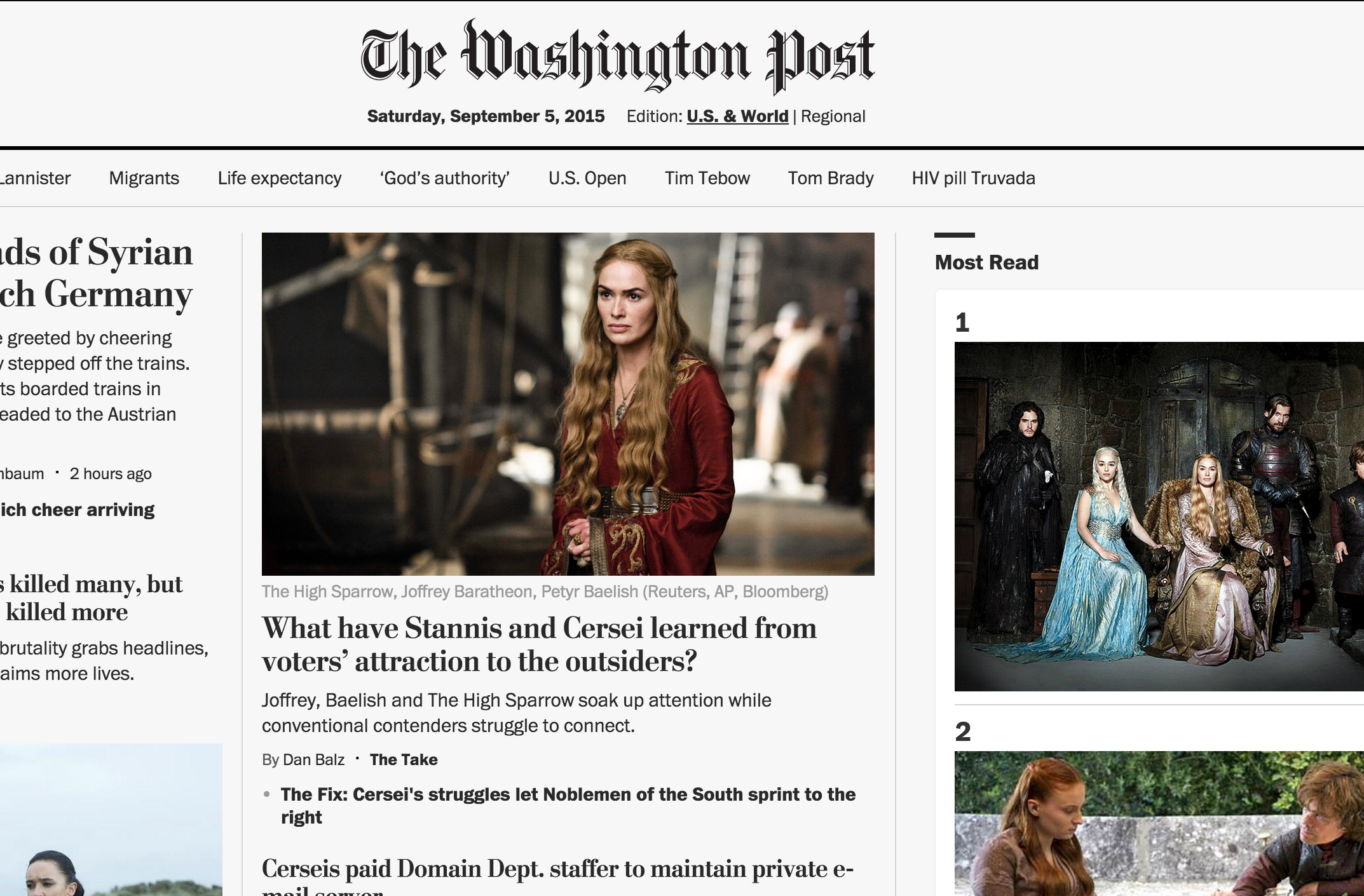Click The Washington Post masthead logo

coord(618,56)
